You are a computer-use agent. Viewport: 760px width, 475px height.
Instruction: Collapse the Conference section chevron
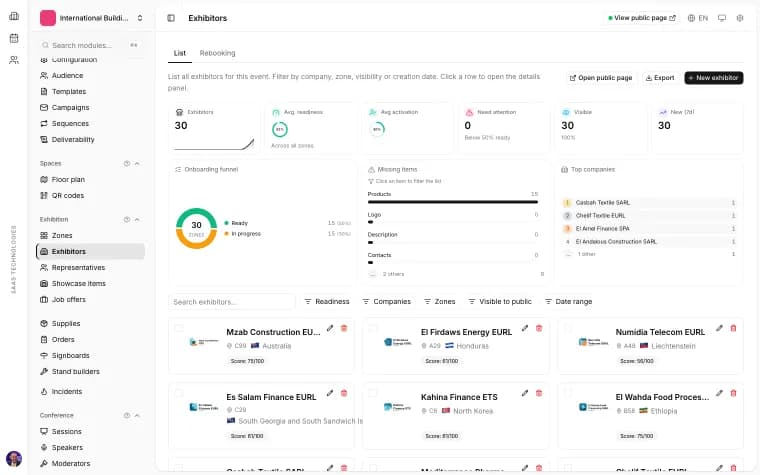tap(137, 415)
